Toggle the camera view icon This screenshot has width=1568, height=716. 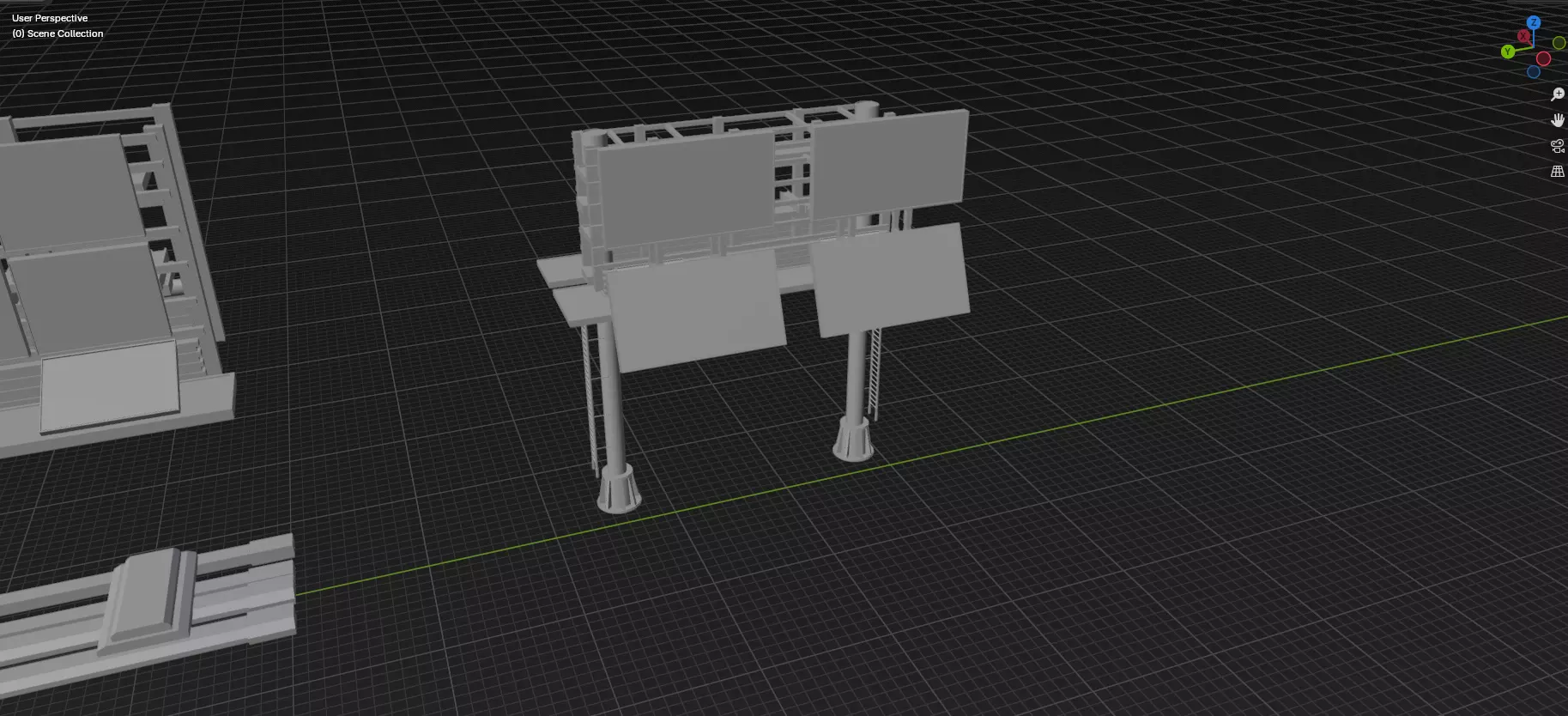[x=1558, y=146]
